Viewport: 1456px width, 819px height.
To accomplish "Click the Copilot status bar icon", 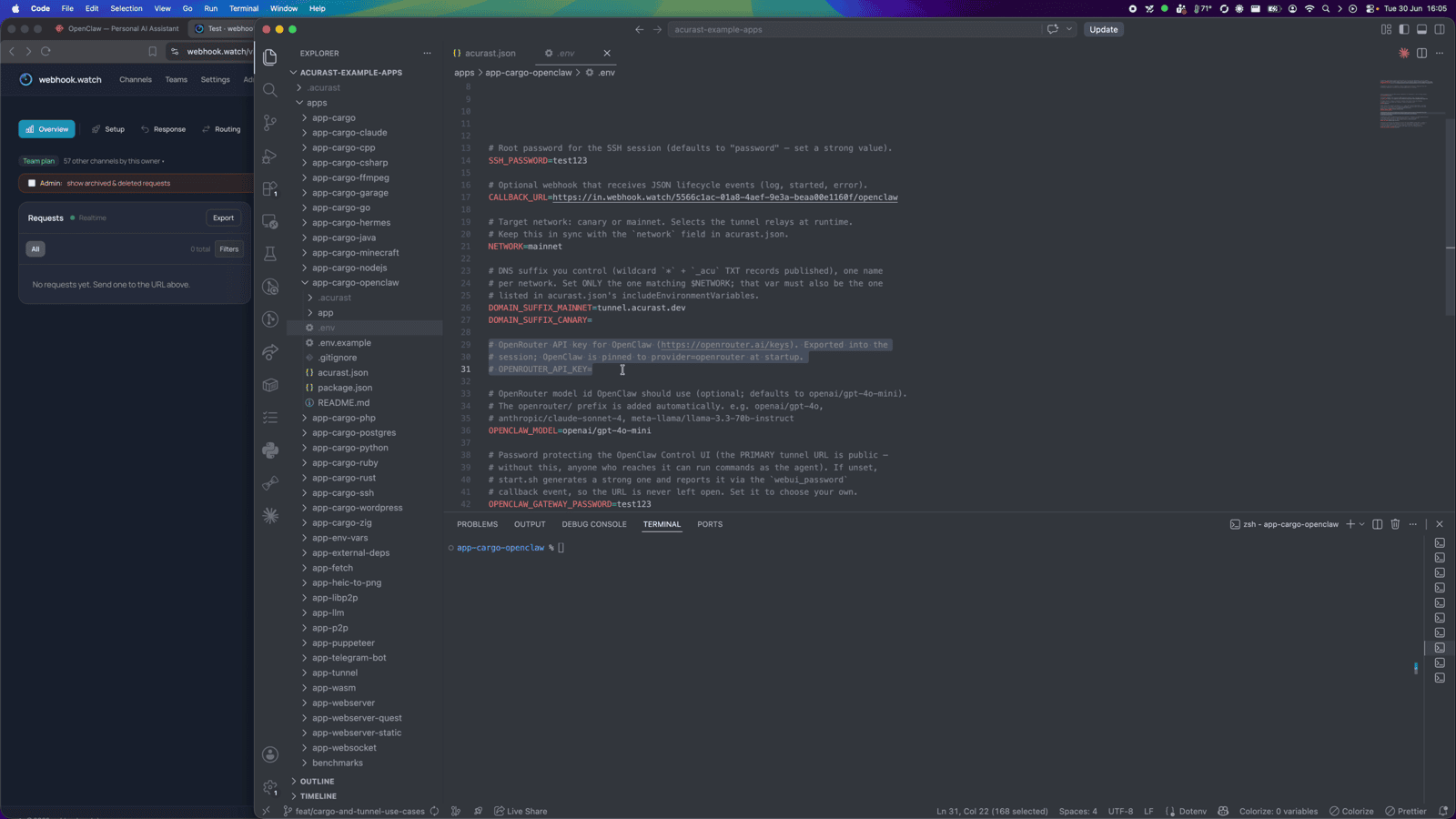I will [x=1223, y=811].
